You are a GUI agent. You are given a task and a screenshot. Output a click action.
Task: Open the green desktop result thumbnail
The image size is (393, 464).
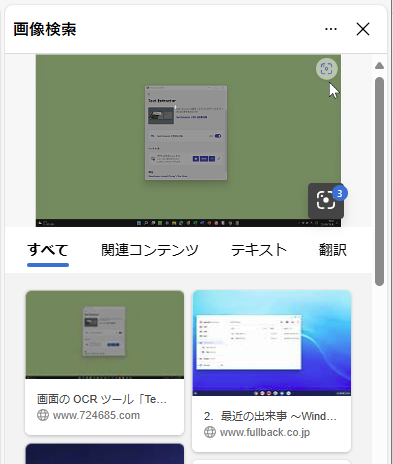coord(105,335)
